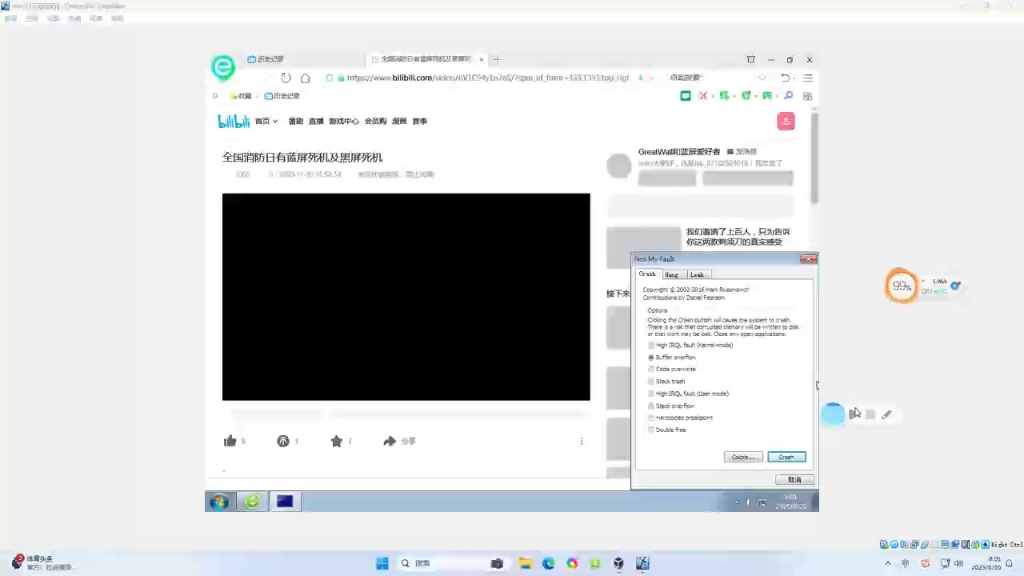Click the stop square on floating recorder
Screen dimensions: 1024x576
click(871, 415)
